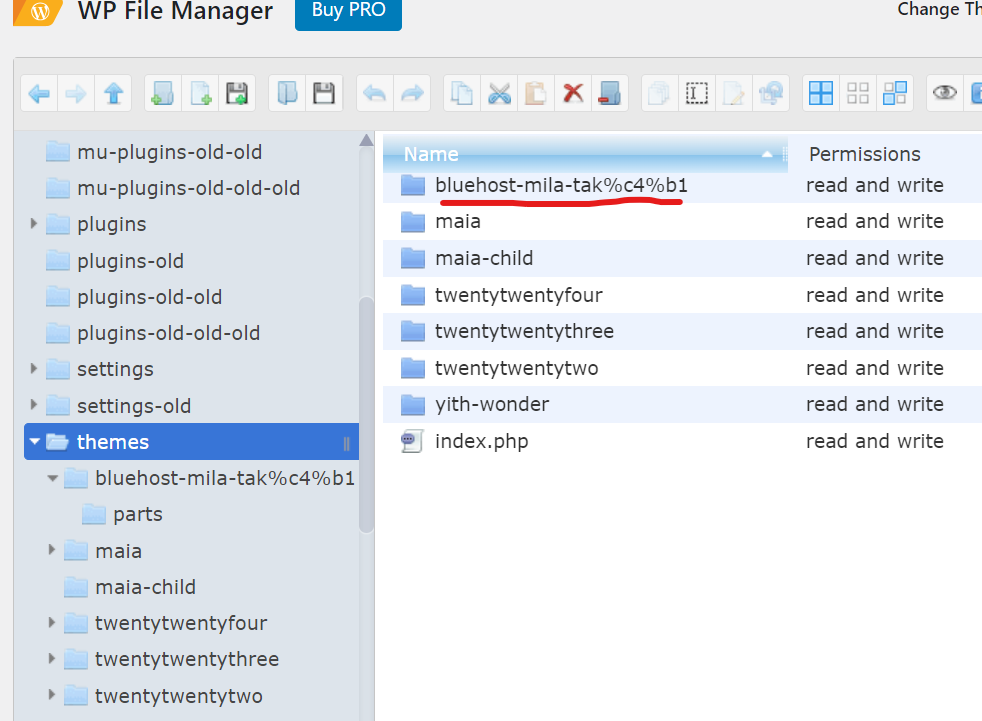Empty the folder using red-minus folder icon

click(x=609, y=93)
